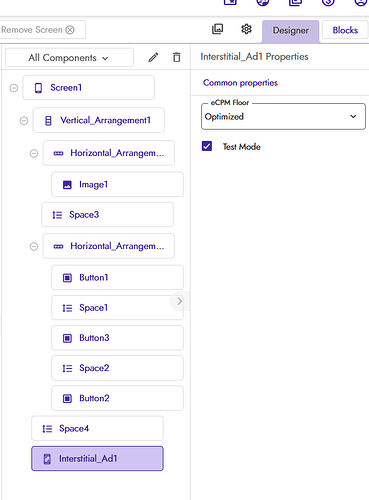Image resolution: width=369 pixels, height=500 pixels.
Task: Collapse Horizontal_Arrangement above Button1
Action: (34, 246)
